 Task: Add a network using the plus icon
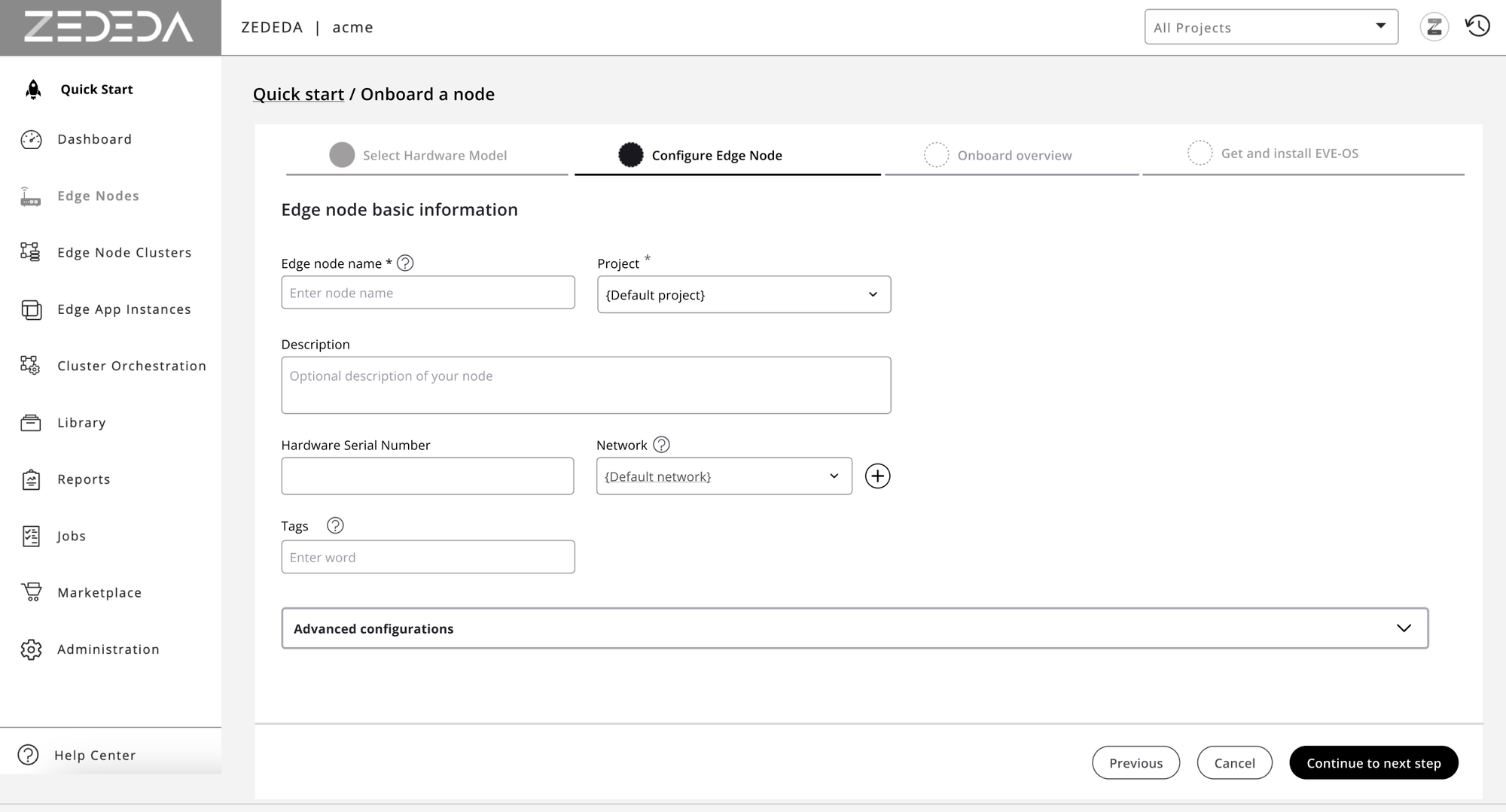878,476
